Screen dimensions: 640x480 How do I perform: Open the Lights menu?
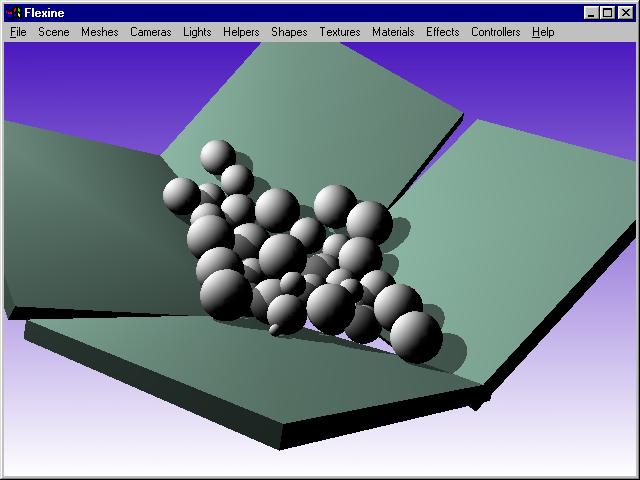pos(197,32)
